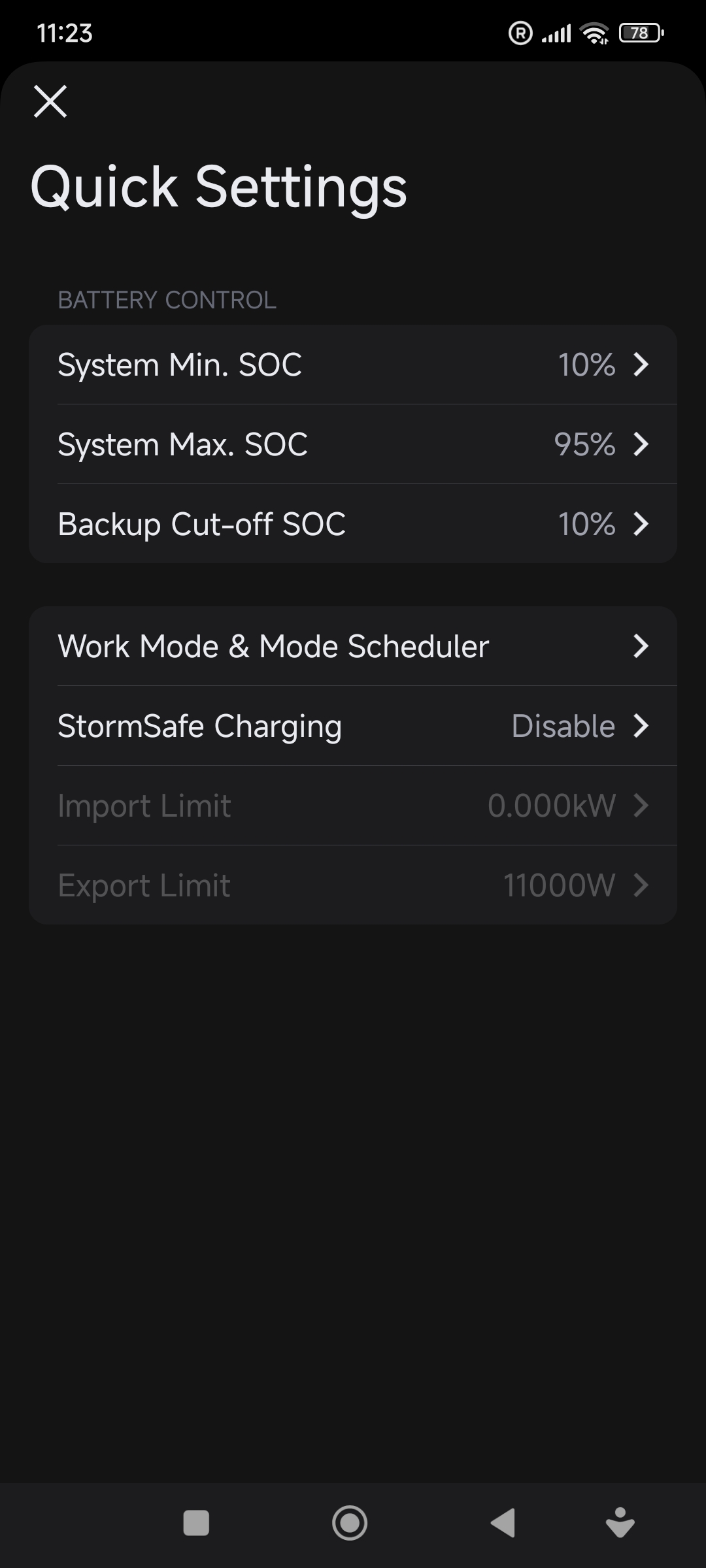Expand System Min. SOC chevron
This screenshot has width=706, height=1568.
click(641, 365)
